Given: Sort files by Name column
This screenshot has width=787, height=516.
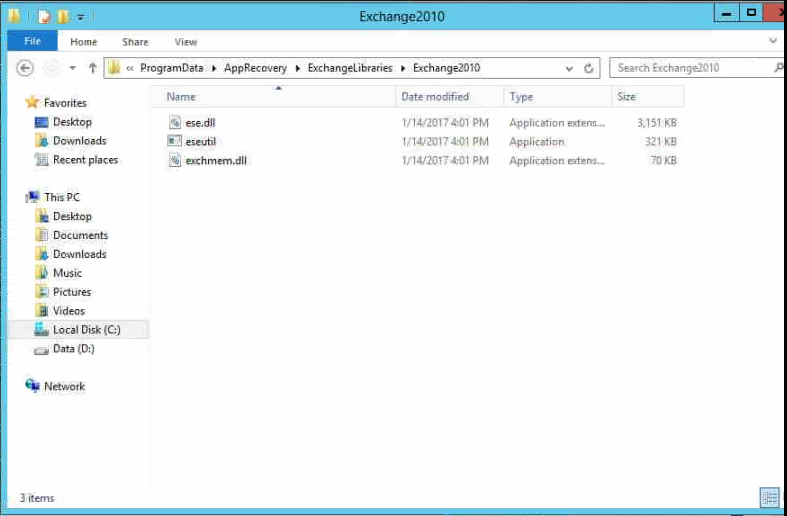Looking at the screenshot, I should coord(274,96).
